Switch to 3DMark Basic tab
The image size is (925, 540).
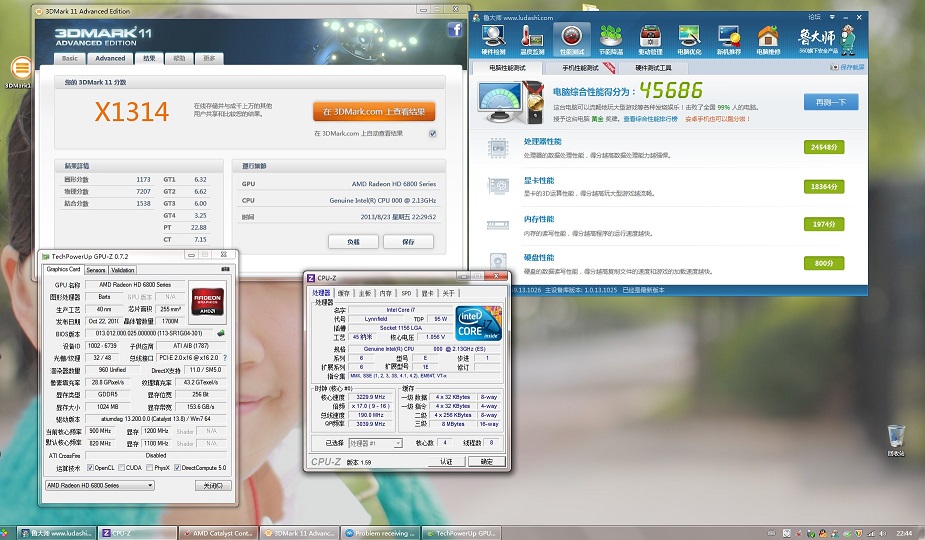(x=70, y=58)
